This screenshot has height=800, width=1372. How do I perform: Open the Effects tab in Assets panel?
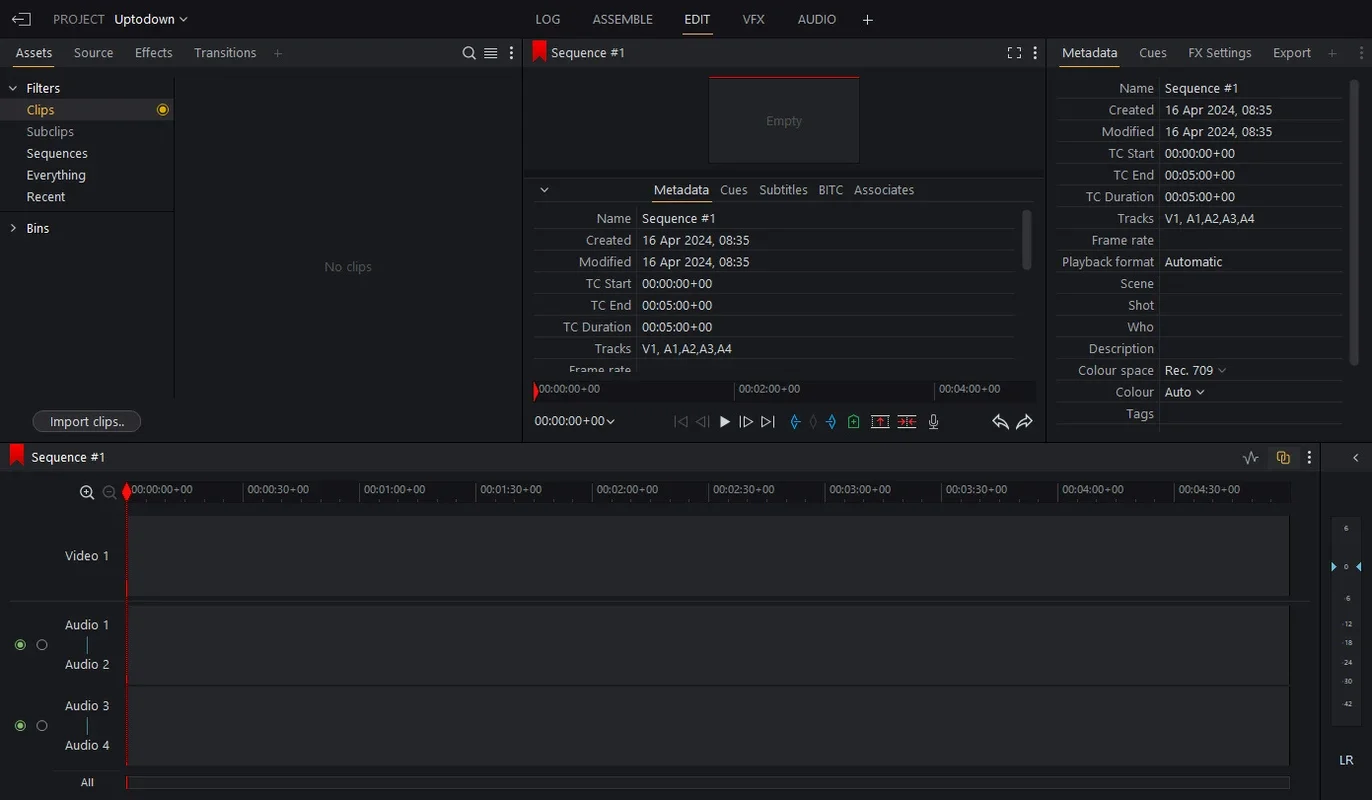154,53
